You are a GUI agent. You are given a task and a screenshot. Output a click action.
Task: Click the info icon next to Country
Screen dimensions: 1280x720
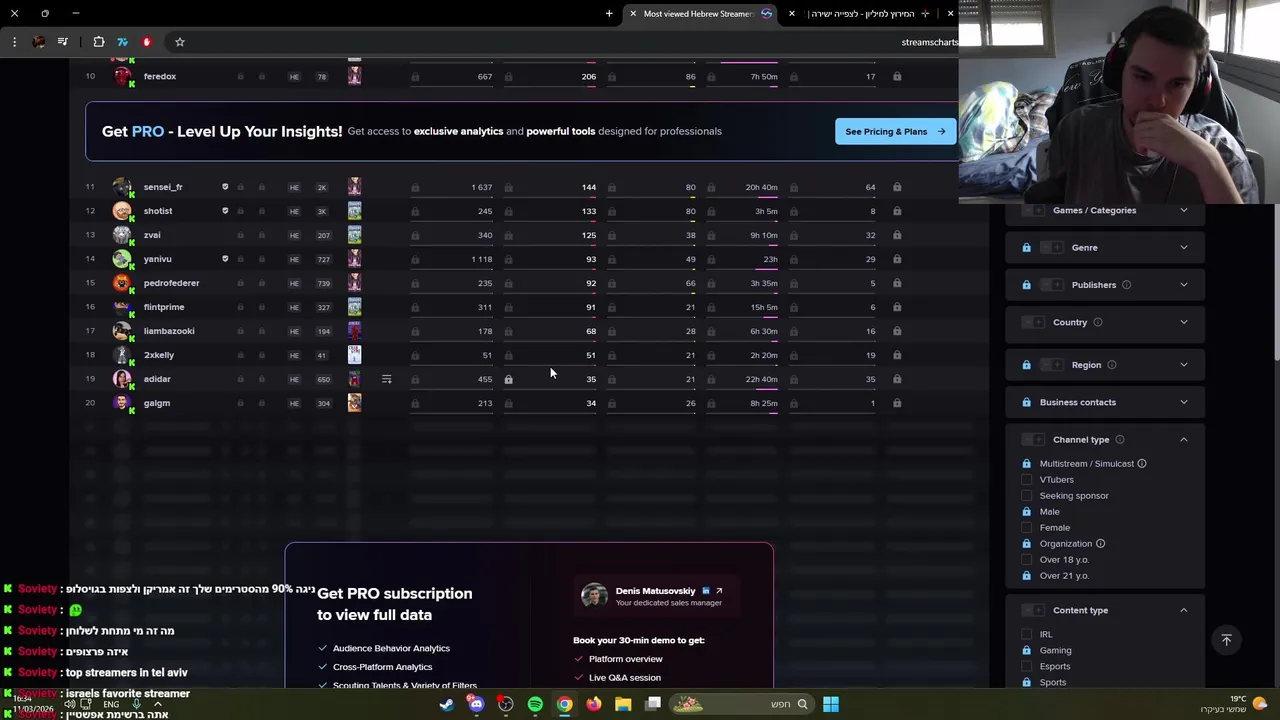1098,322
